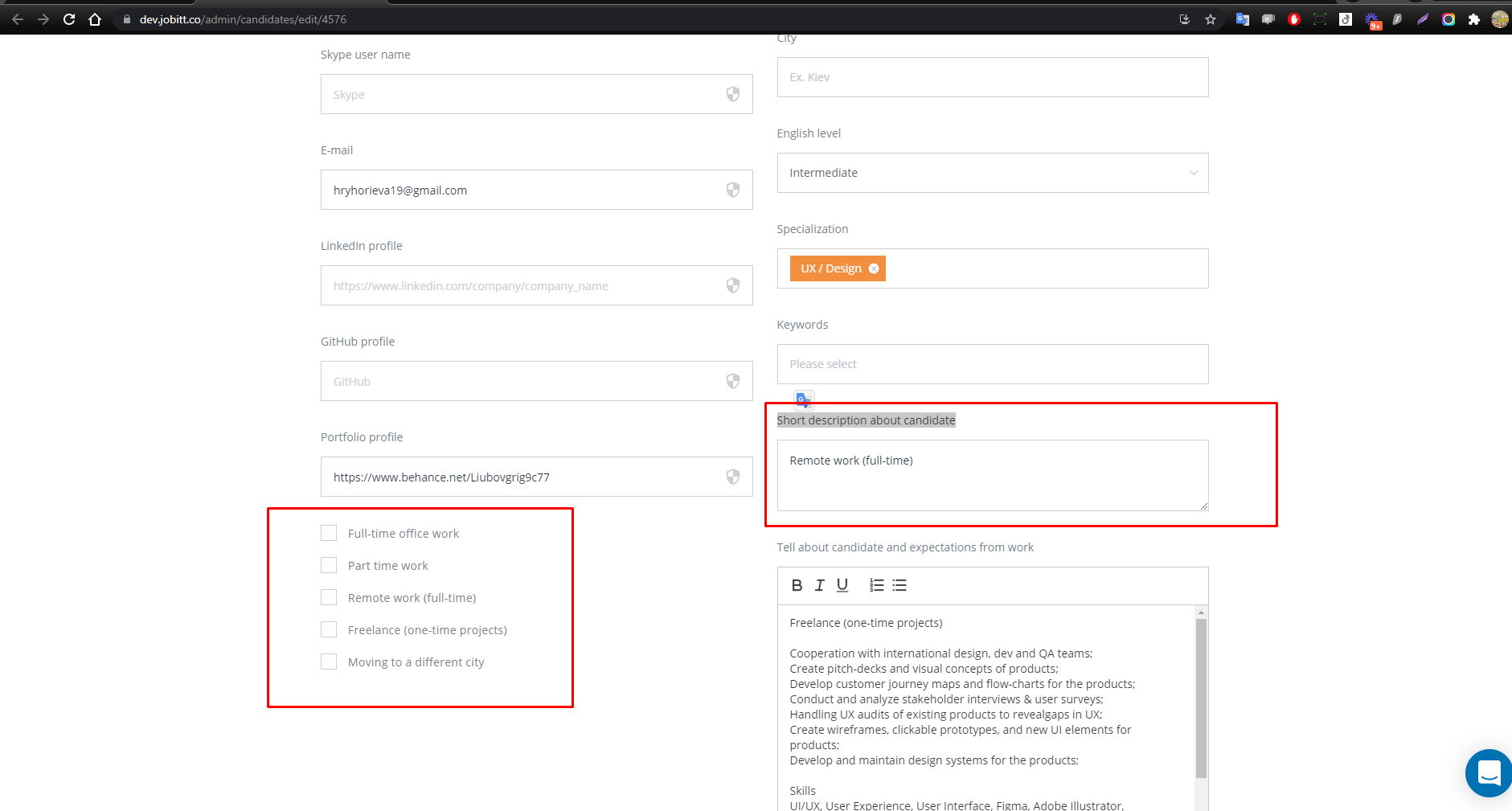The height and width of the screenshot is (811, 1512).
Task: Open the purple feather extension
Action: point(1423,19)
